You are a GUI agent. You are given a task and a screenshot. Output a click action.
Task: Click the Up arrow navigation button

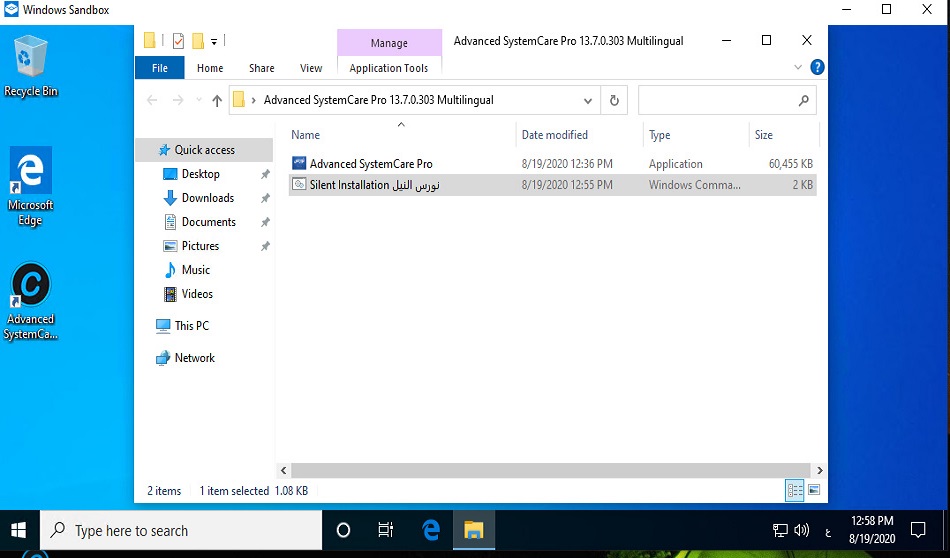click(217, 100)
